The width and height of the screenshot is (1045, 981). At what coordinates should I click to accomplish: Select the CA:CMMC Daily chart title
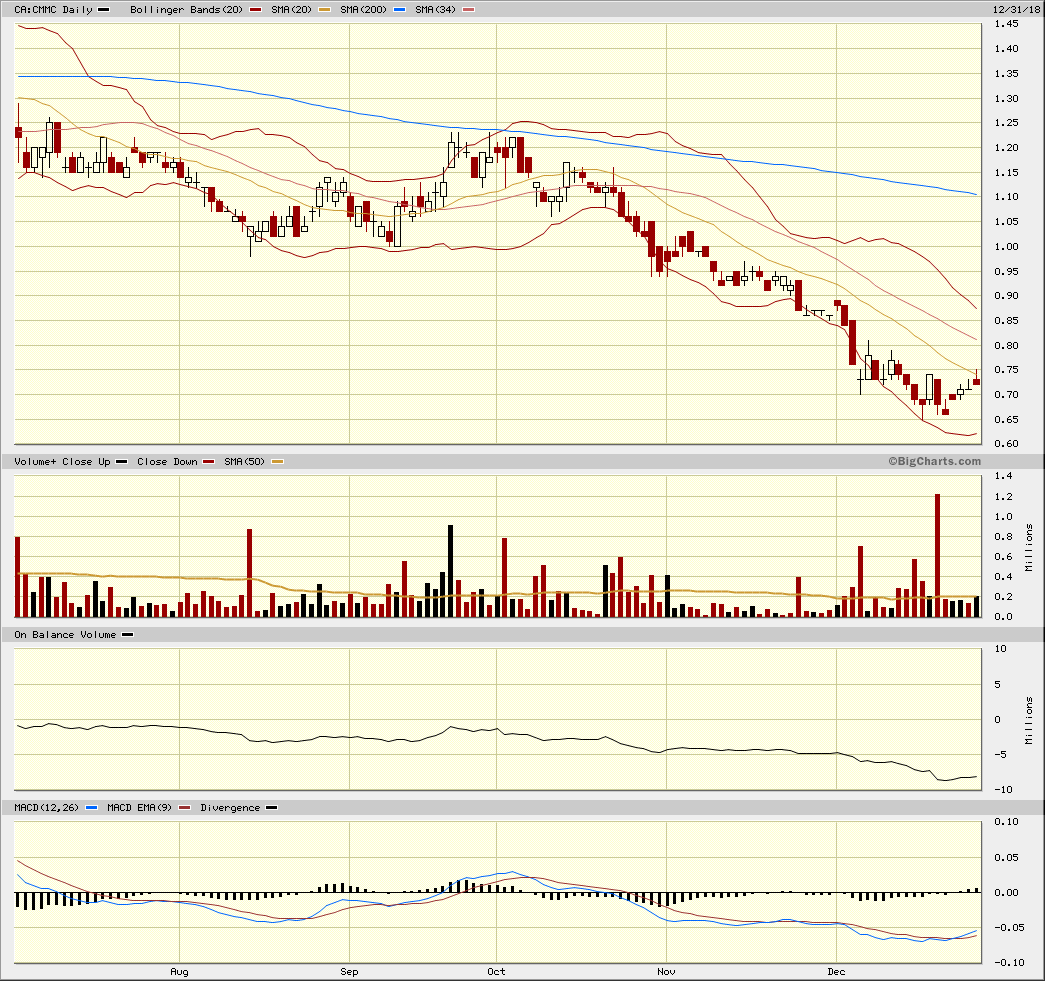[x=53, y=10]
